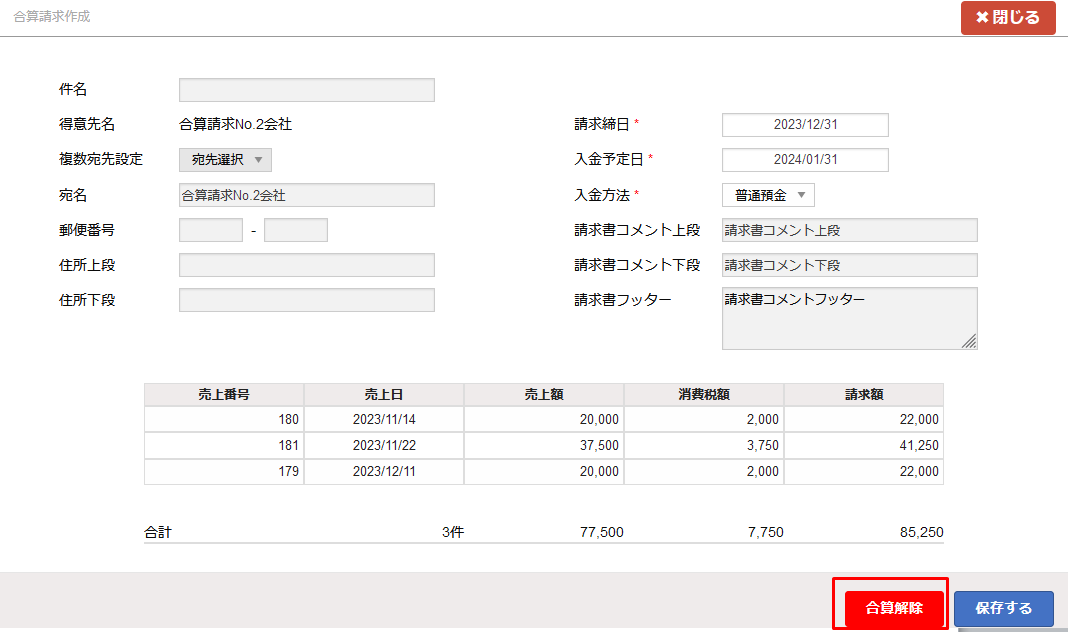Click the 売上番号 column header
1068x632 pixels.
(224, 393)
